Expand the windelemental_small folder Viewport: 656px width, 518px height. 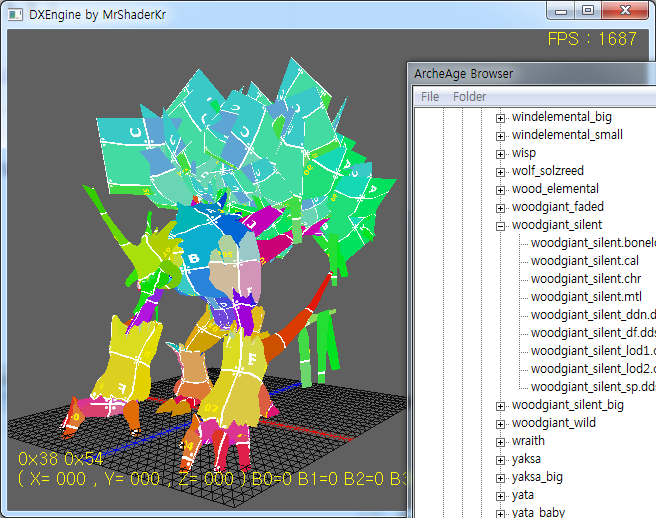point(500,136)
